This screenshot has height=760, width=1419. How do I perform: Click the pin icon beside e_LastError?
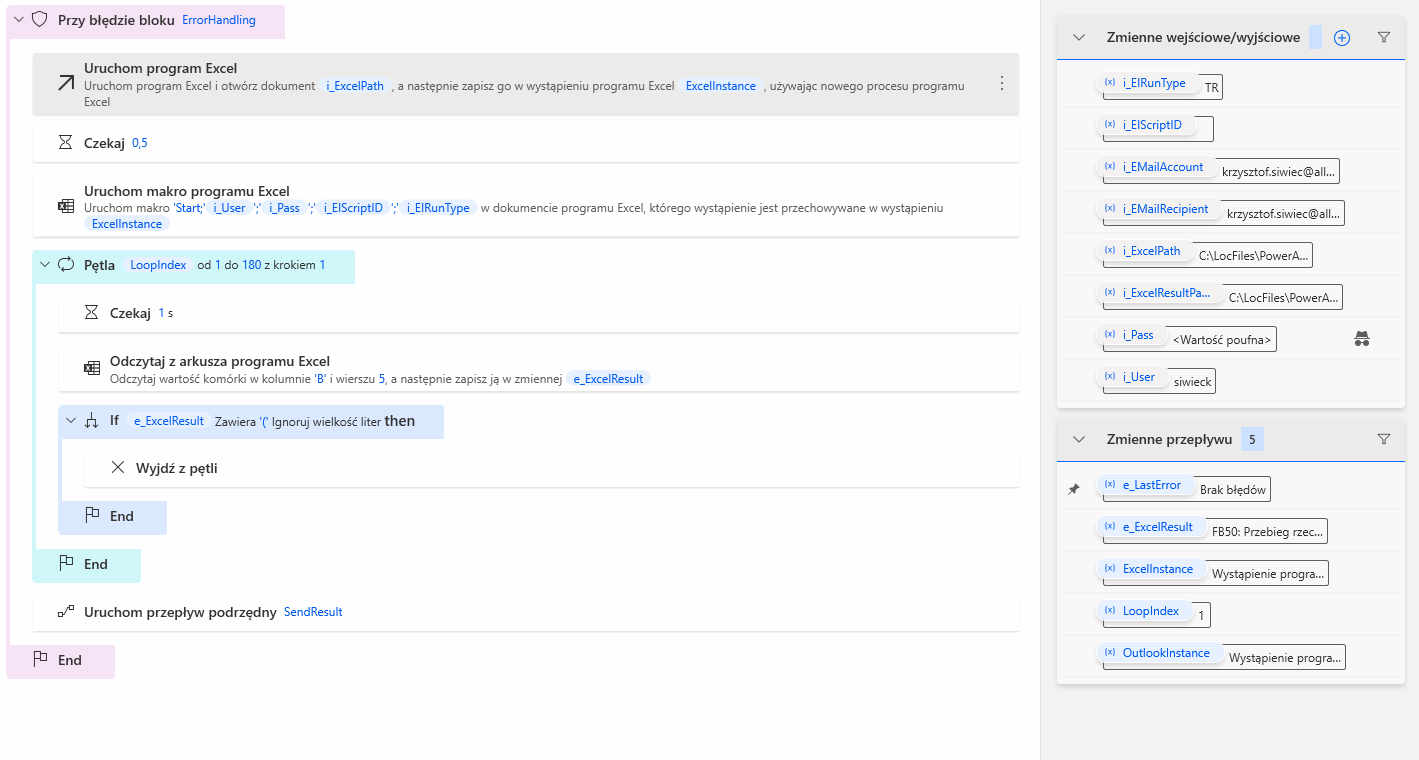tap(1074, 489)
